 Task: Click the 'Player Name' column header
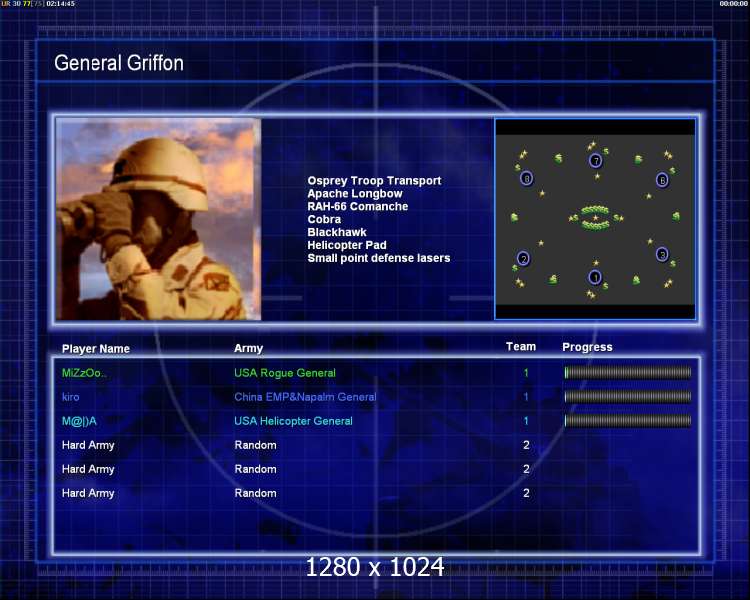pos(96,349)
